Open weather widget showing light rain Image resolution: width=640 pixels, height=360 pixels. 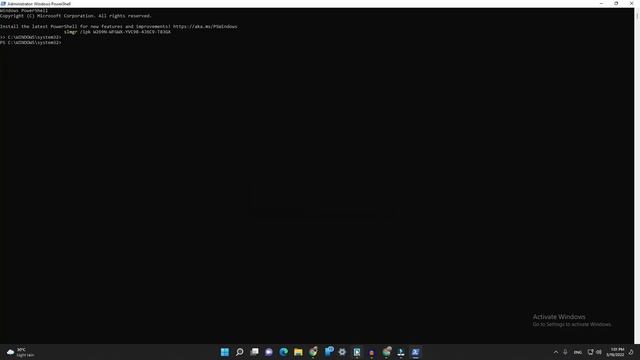point(20,352)
